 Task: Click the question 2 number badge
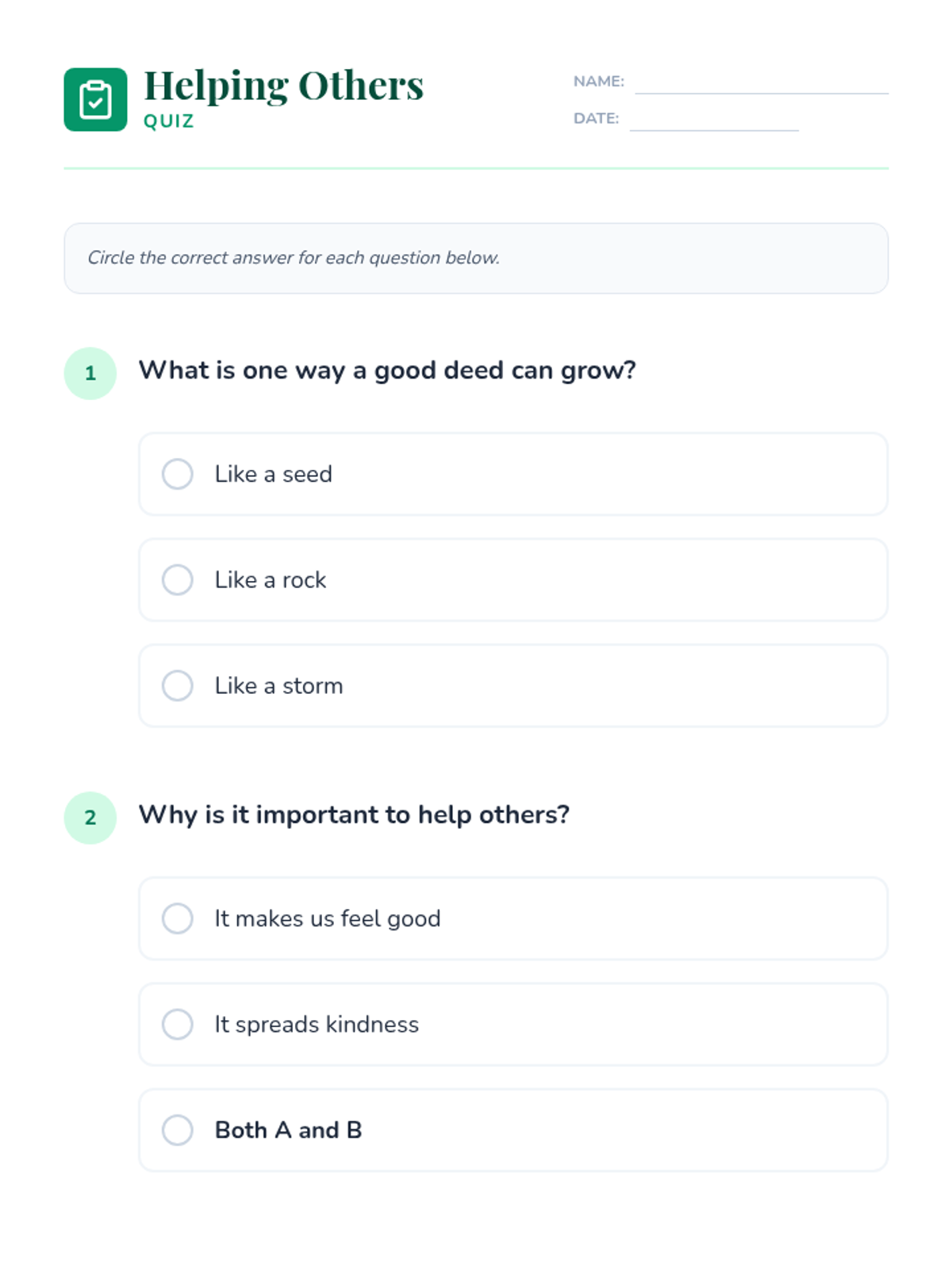click(90, 818)
